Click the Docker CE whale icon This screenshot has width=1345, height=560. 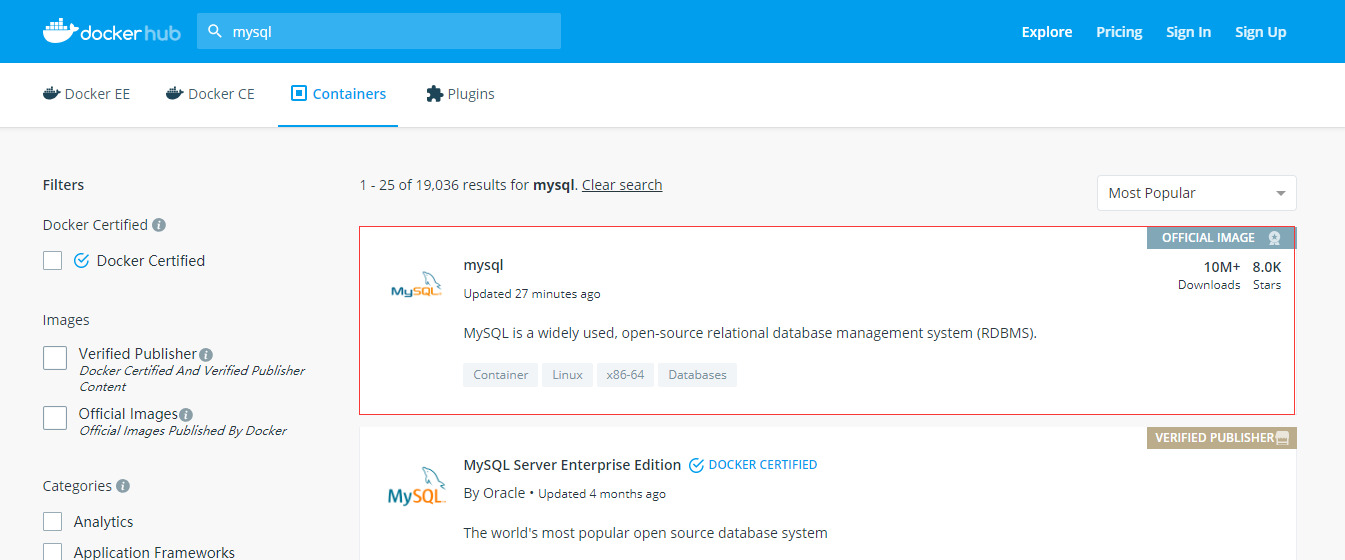tap(175, 94)
